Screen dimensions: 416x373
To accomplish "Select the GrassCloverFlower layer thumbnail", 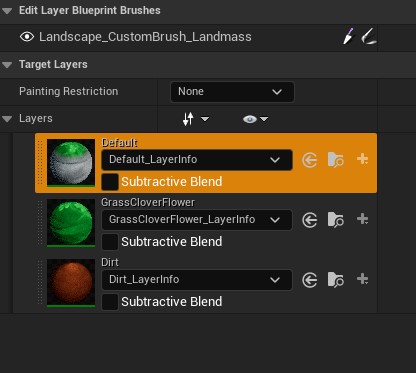I will [x=71, y=223].
